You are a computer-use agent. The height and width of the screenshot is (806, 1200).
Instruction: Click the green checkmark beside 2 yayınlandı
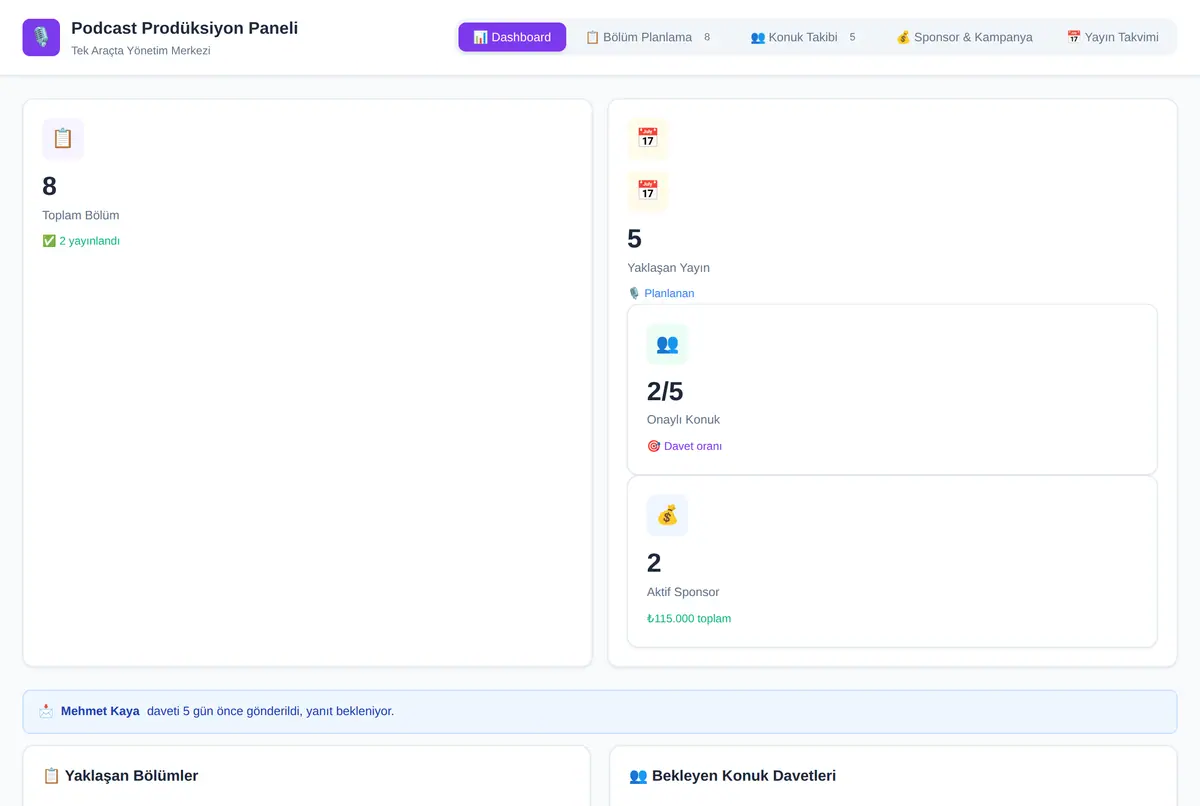click(x=49, y=241)
